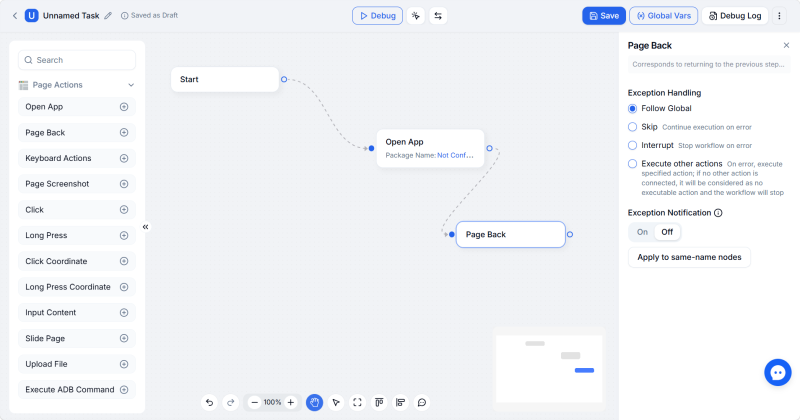Click the Start node output port
This screenshot has height=420, width=800.
[284, 79]
